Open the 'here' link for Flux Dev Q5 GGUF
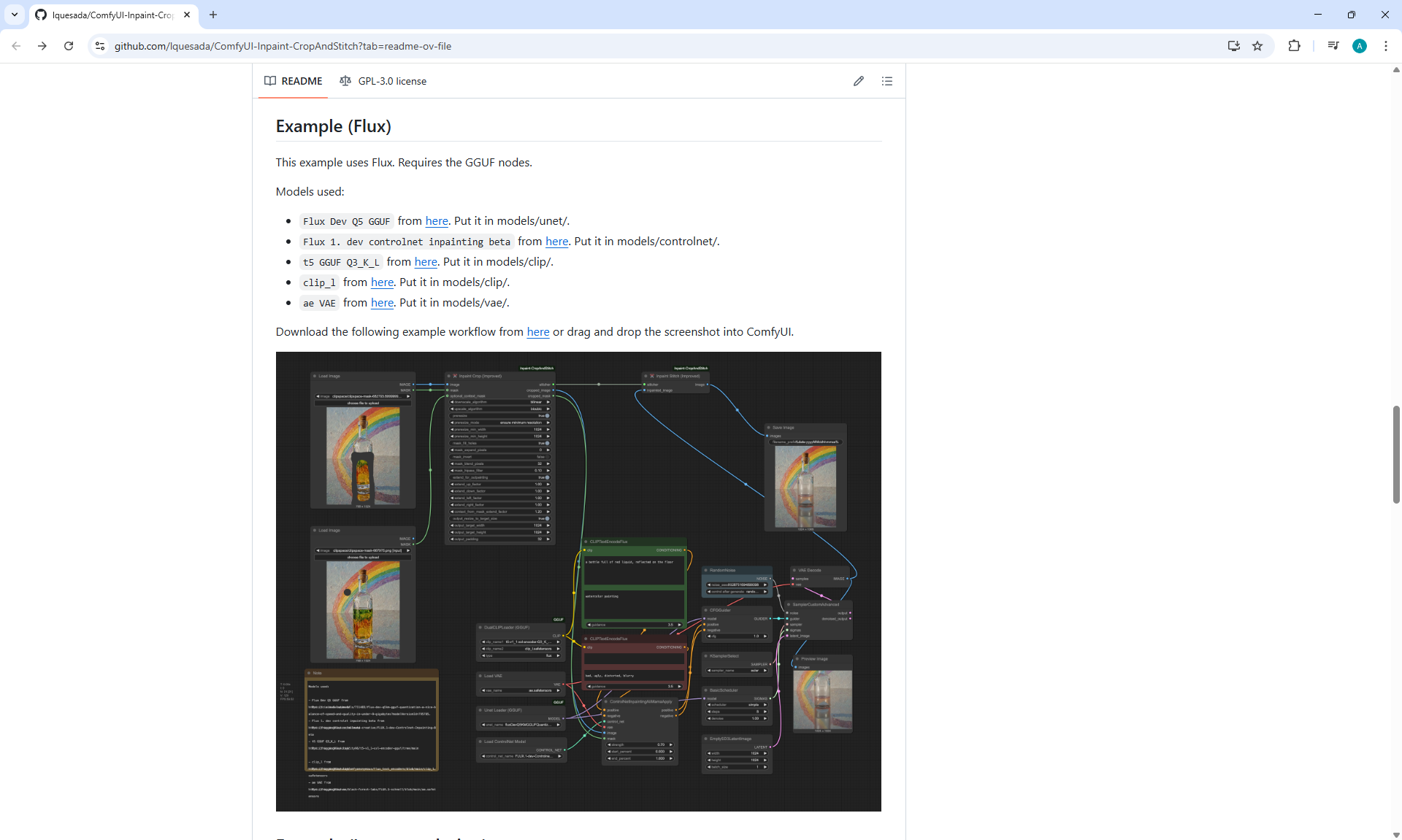The image size is (1402, 840). click(437, 221)
